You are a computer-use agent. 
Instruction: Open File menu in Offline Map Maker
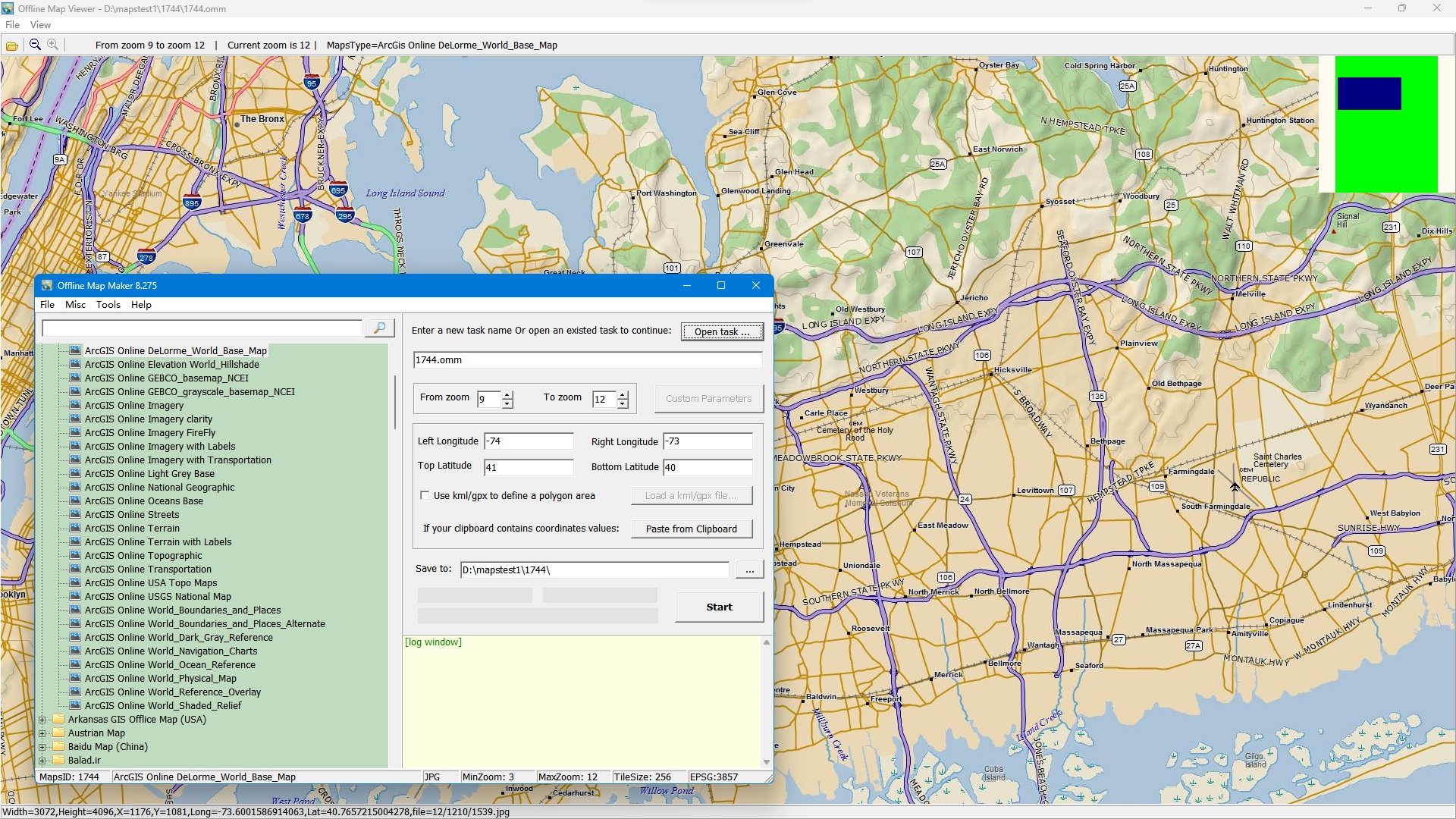click(47, 305)
